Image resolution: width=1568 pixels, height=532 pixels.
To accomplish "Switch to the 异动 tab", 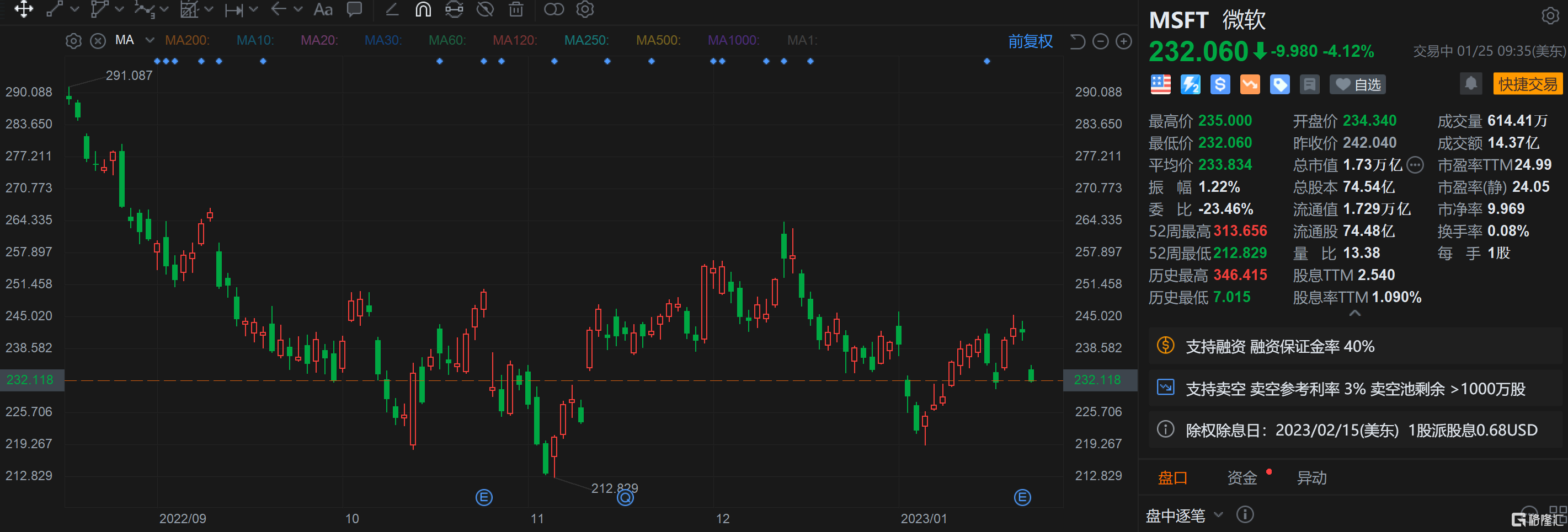I will pos(1312,478).
